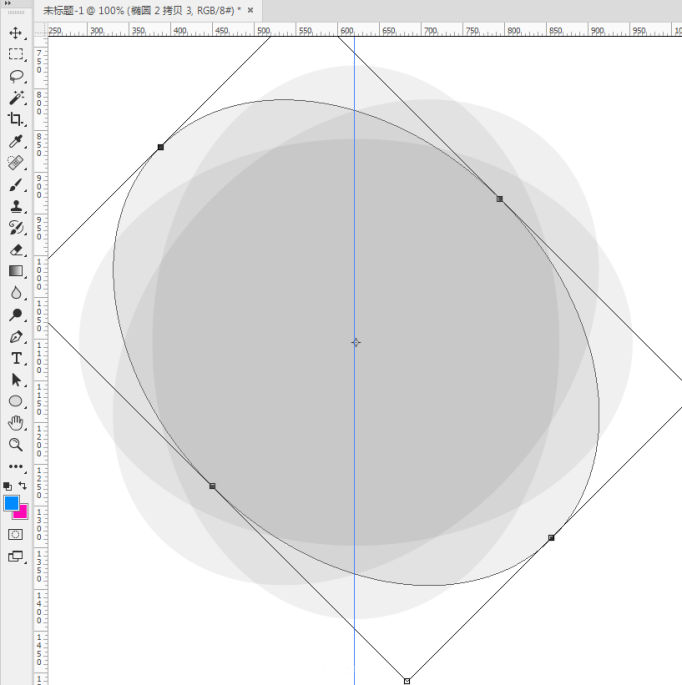The height and width of the screenshot is (685, 682).
Task: Pick the Lasso tool
Action: tap(16, 76)
